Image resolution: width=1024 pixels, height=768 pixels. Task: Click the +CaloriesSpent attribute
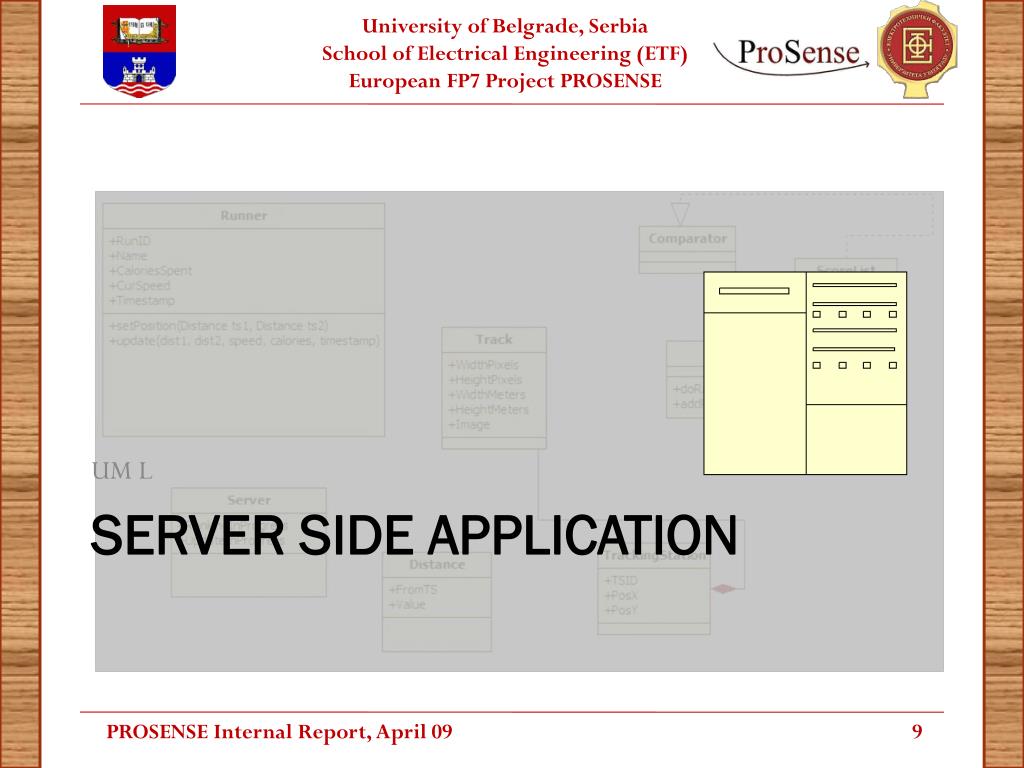coord(151,271)
